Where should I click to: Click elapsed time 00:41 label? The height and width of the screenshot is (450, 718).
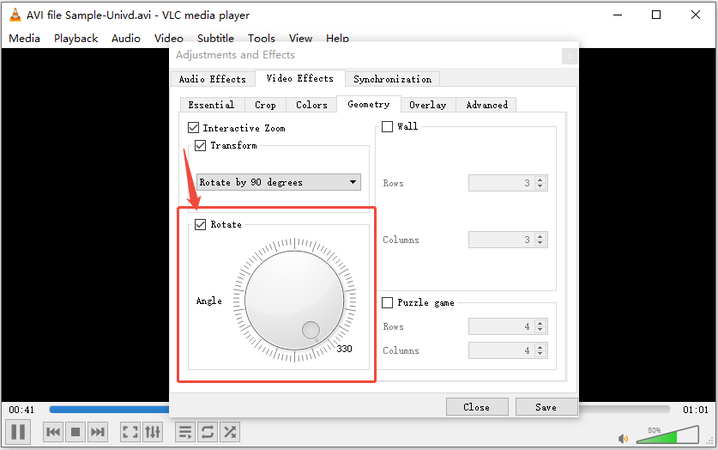(x=22, y=410)
